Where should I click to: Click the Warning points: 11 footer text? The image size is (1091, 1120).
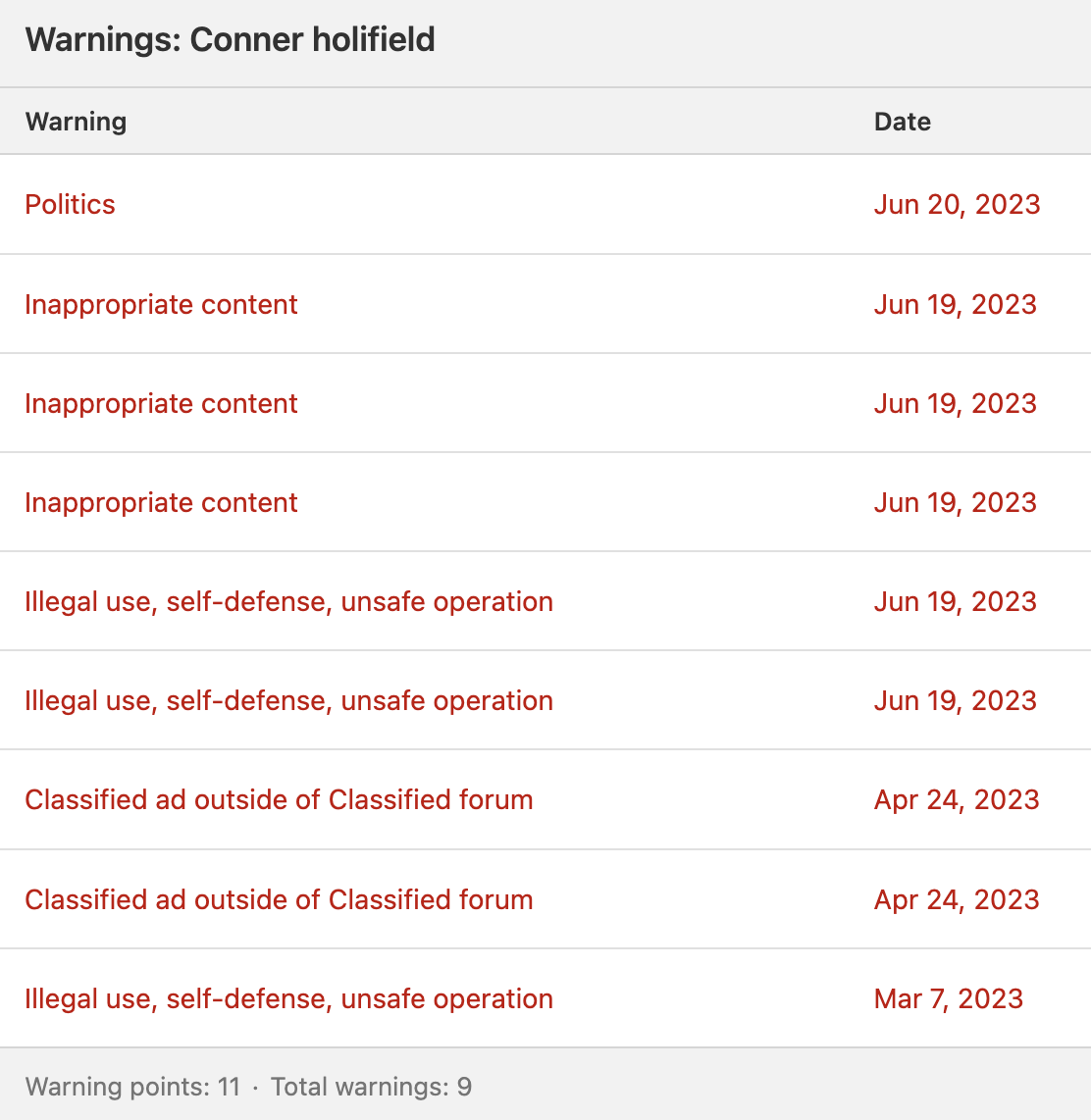(132, 1087)
